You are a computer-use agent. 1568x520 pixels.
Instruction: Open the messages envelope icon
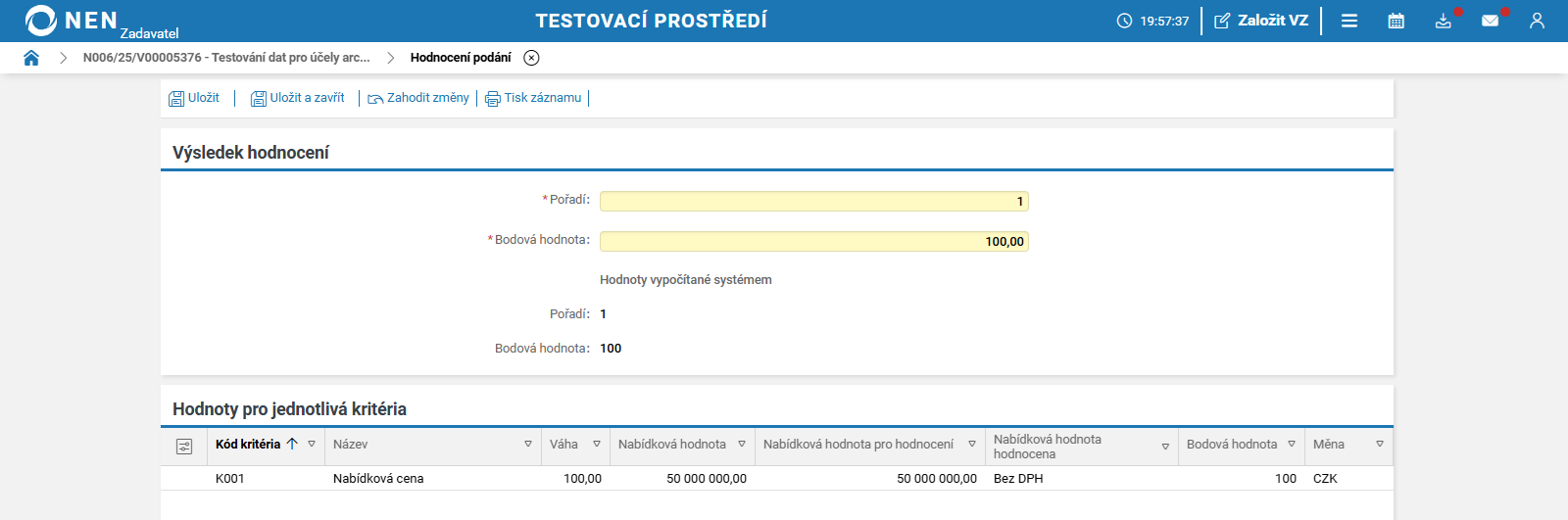pos(1490,21)
